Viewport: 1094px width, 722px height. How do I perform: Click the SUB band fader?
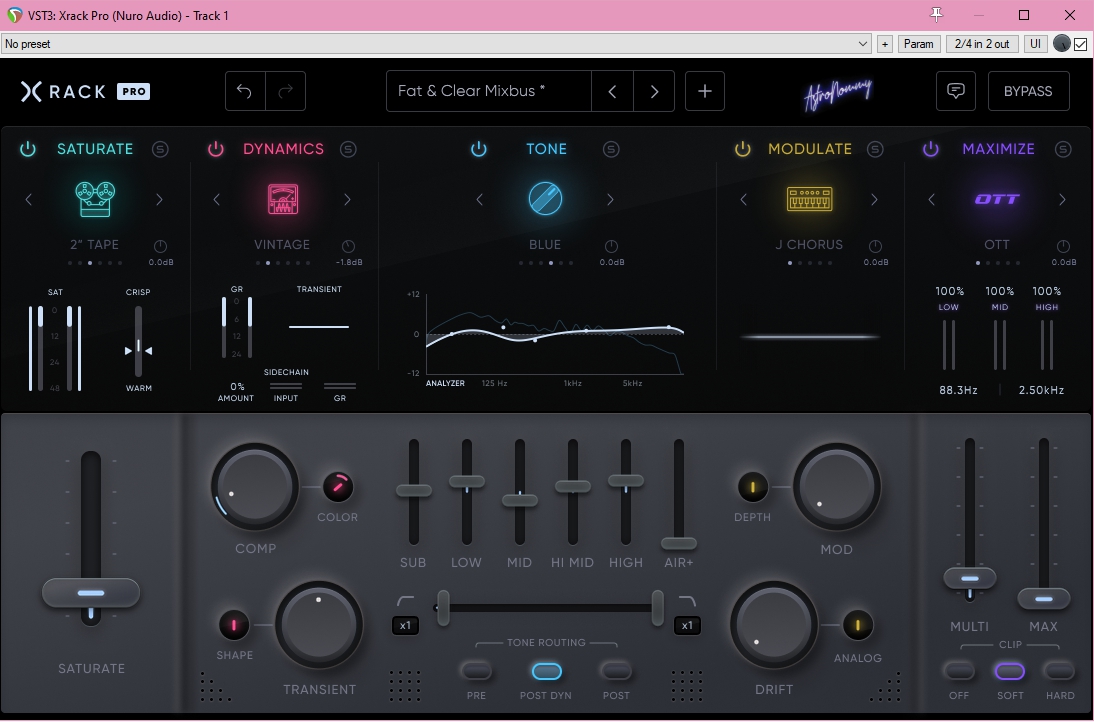click(414, 490)
